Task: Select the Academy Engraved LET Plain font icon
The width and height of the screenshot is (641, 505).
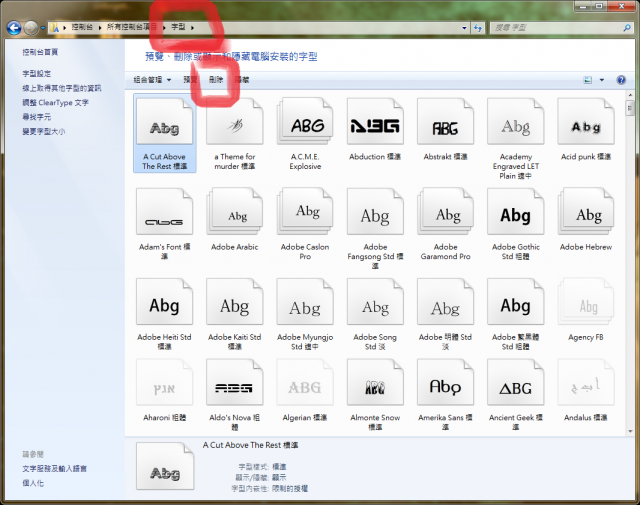Action: [516, 121]
